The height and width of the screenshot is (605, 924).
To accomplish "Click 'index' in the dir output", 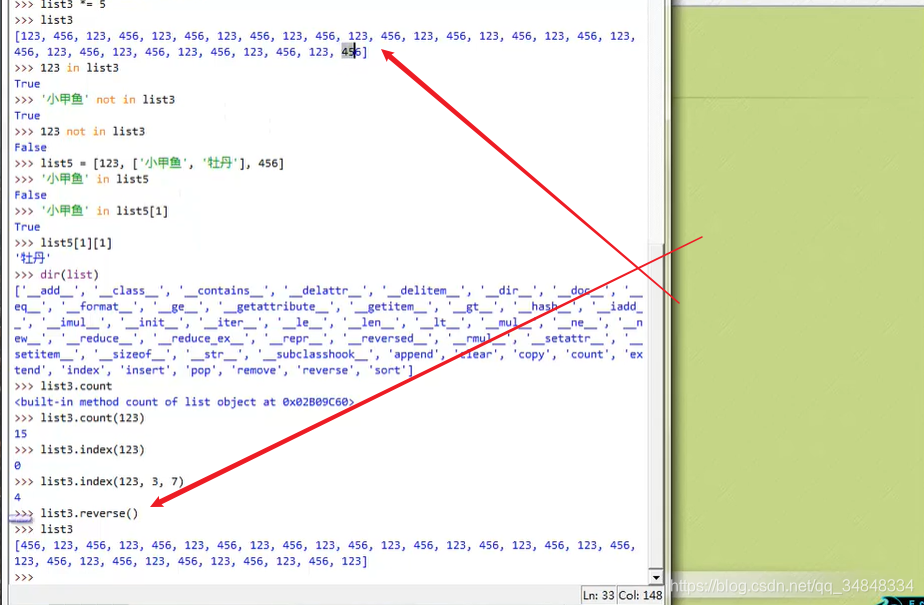I will [x=83, y=370].
